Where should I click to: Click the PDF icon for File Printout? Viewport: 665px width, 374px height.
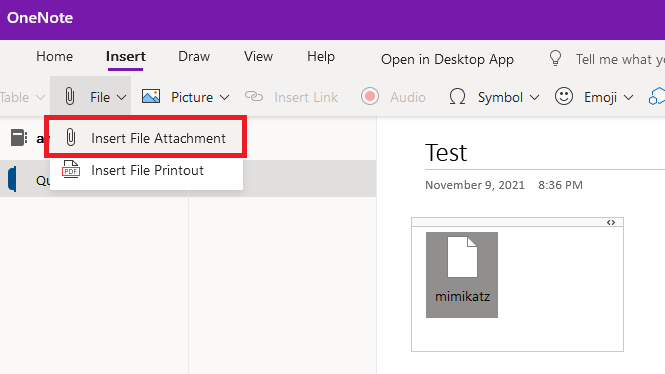point(71,169)
